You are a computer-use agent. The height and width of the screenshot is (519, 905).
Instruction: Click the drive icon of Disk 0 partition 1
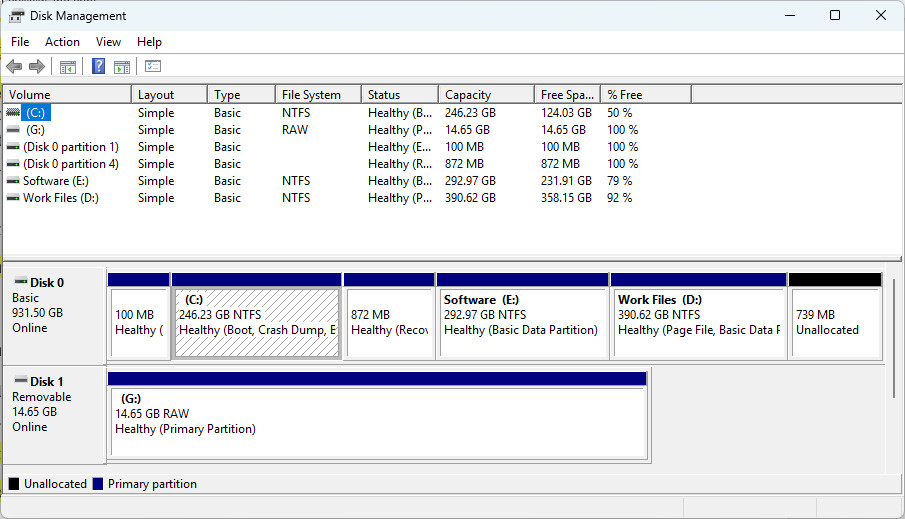tap(13, 147)
